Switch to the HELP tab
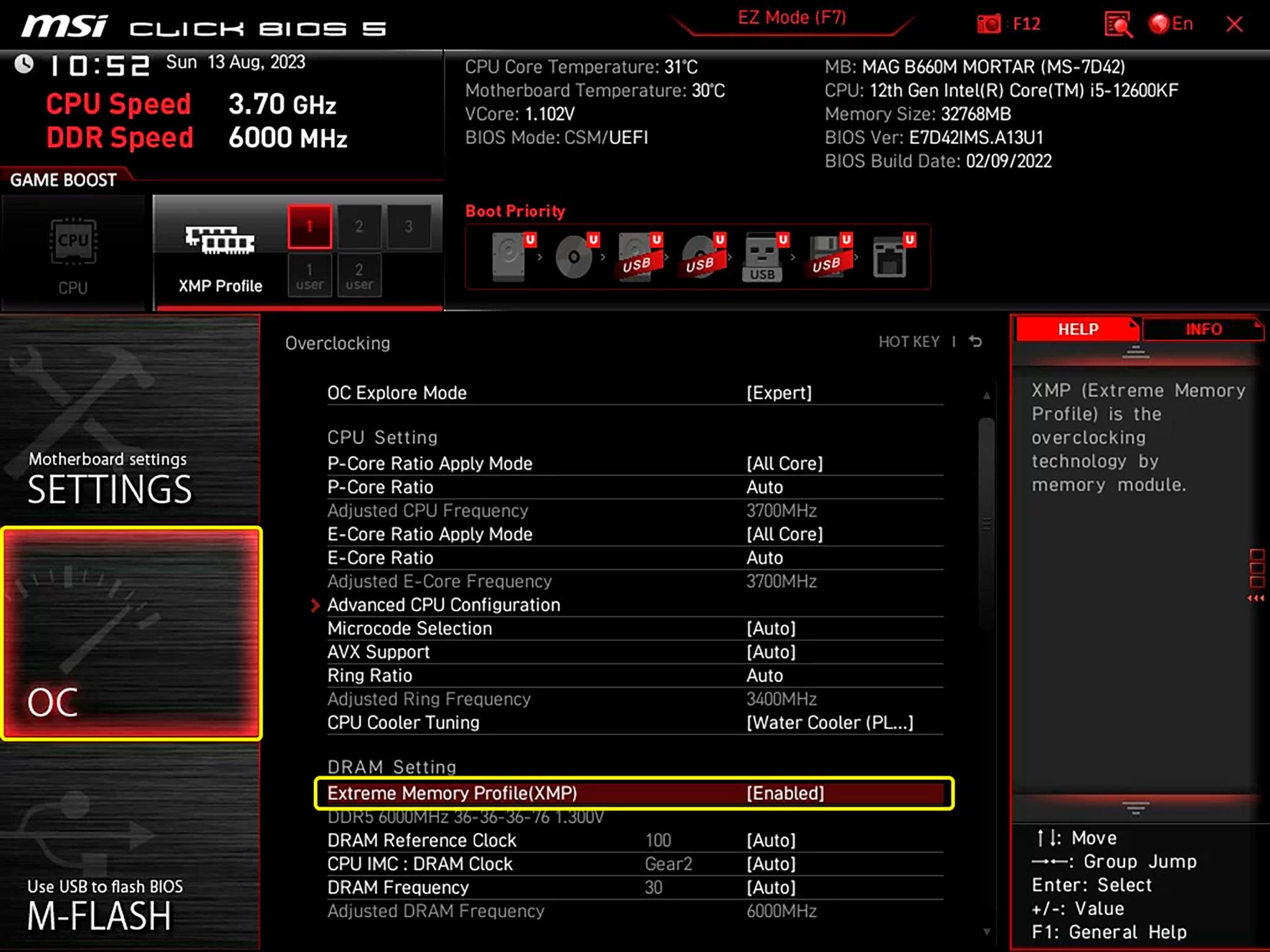The width and height of the screenshot is (1270, 952). point(1078,329)
